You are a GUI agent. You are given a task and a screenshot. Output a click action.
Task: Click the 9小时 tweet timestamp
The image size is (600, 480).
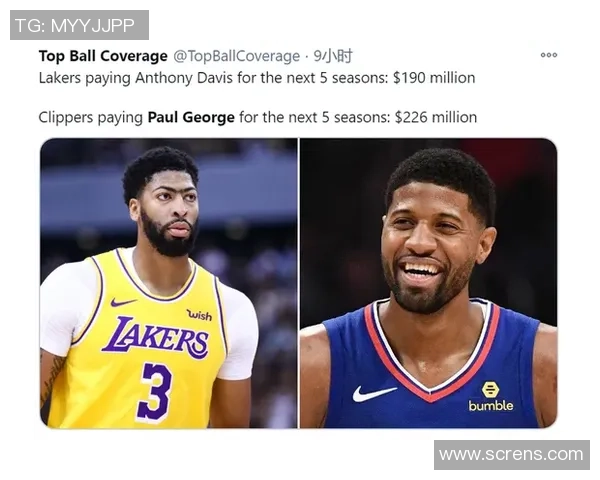point(333,56)
